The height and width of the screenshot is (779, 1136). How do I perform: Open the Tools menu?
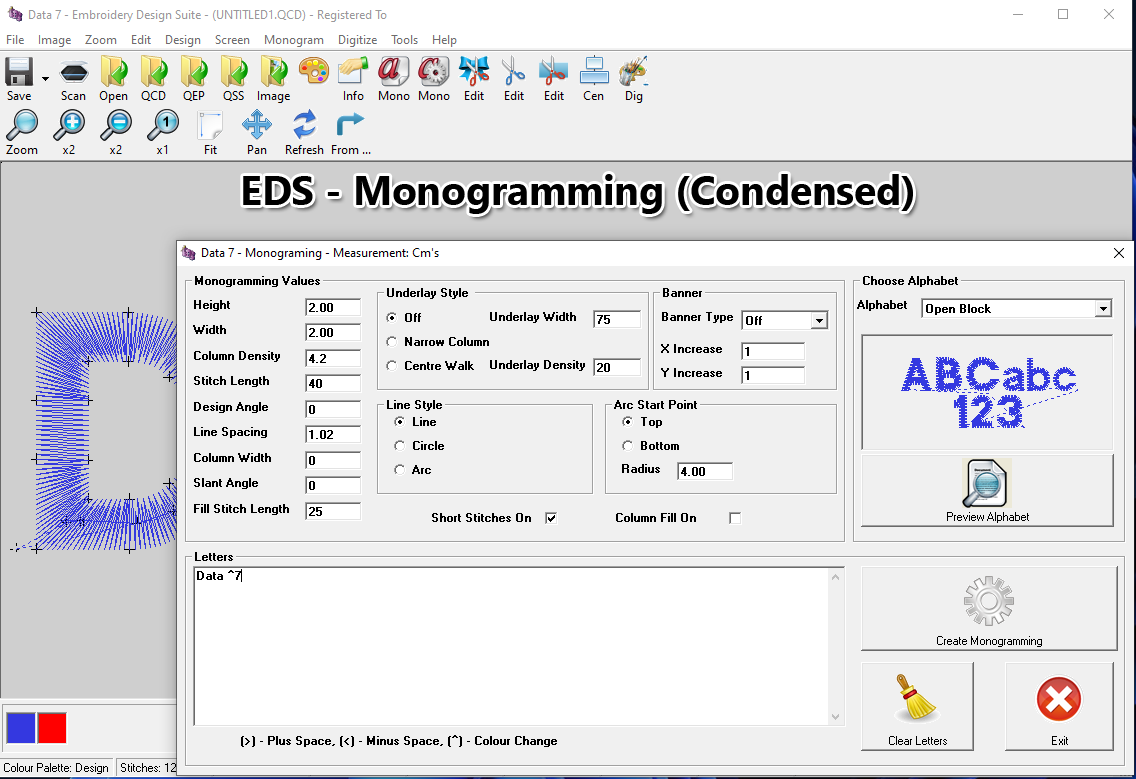pos(404,40)
